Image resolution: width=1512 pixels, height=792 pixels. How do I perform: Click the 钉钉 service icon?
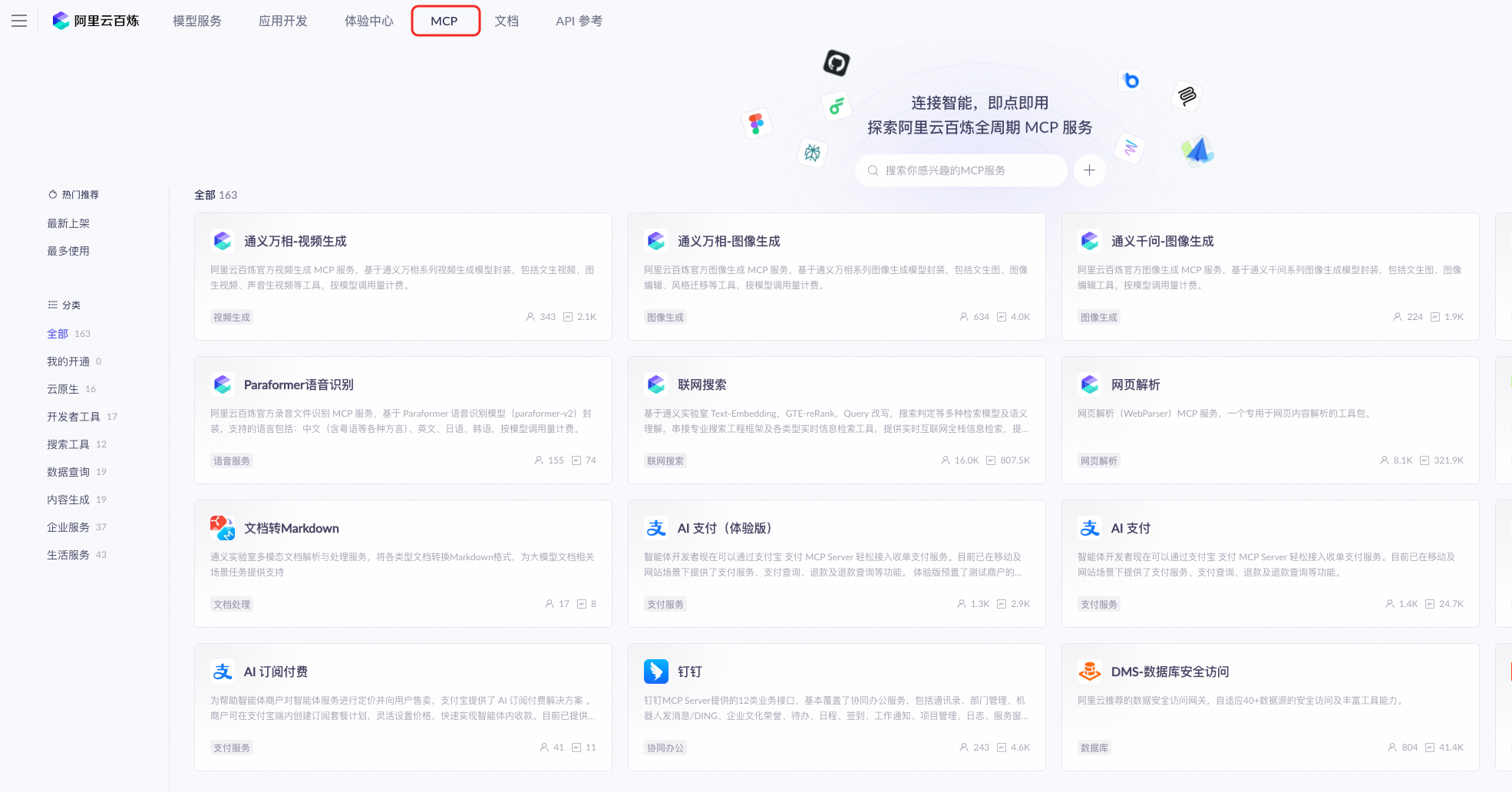tap(656, 672)
